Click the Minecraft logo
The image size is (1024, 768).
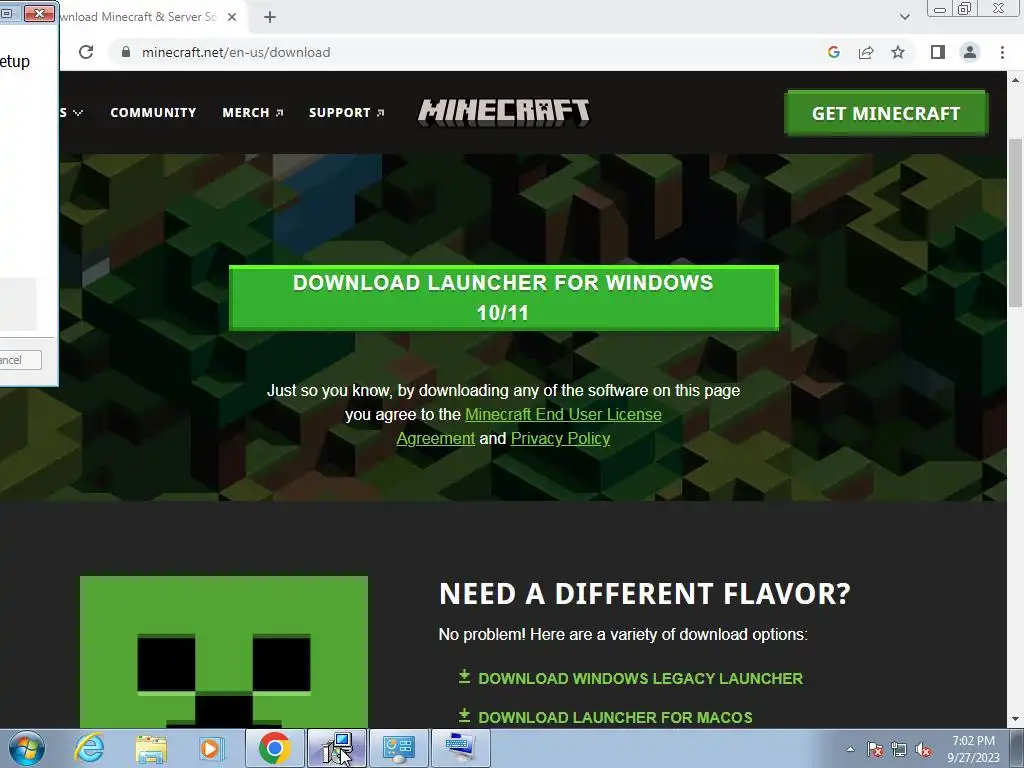point(504,112)
